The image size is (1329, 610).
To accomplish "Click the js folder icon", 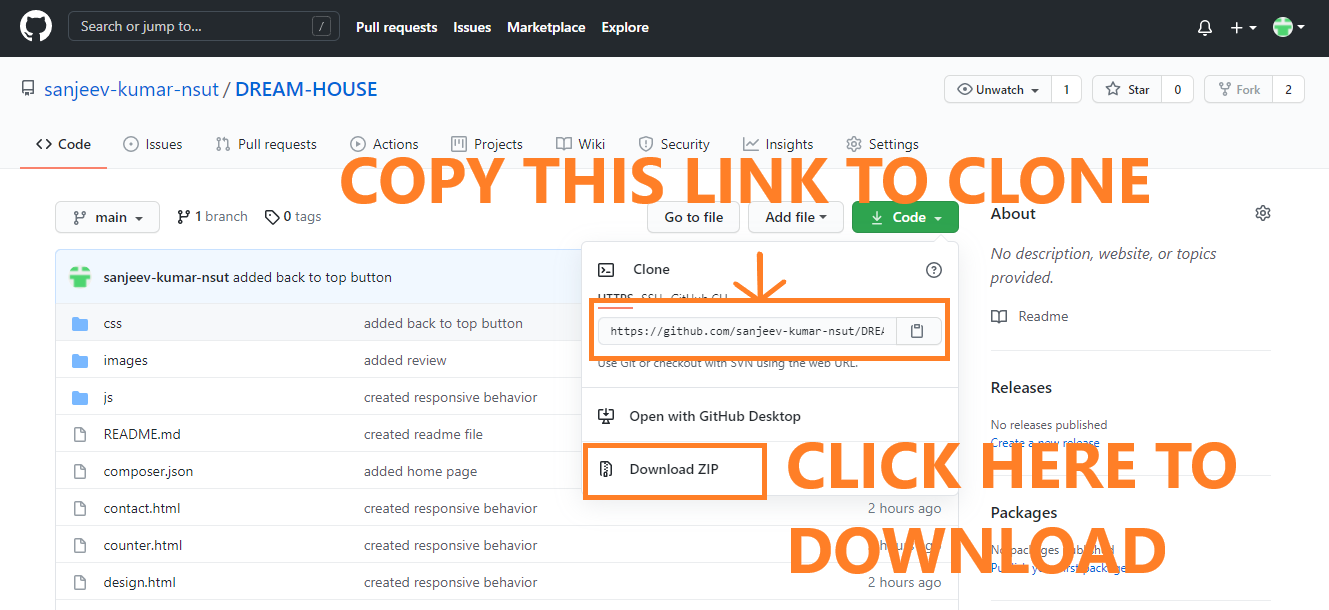I will pos(80,397).
